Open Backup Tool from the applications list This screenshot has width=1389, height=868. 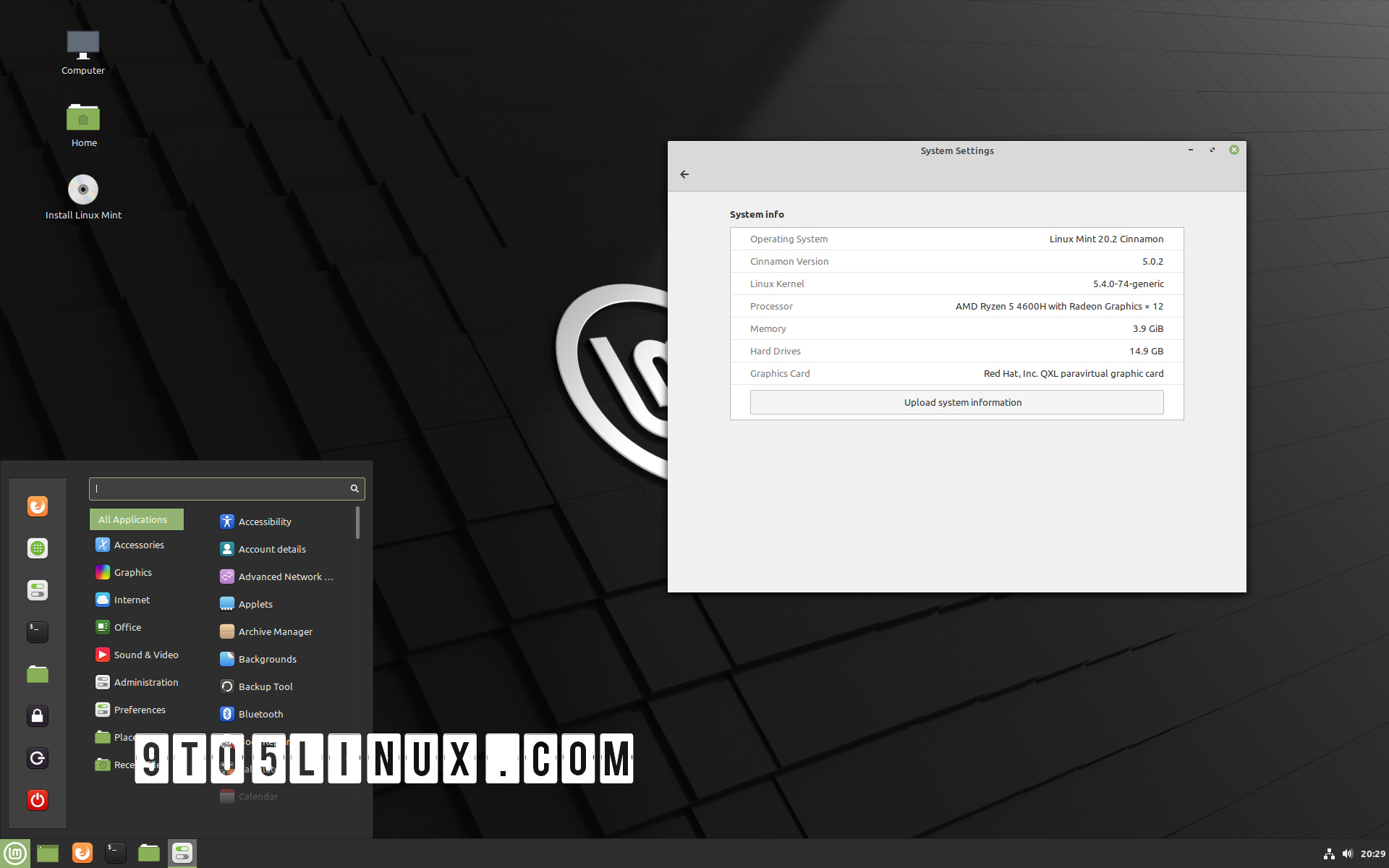click(265, 686)
